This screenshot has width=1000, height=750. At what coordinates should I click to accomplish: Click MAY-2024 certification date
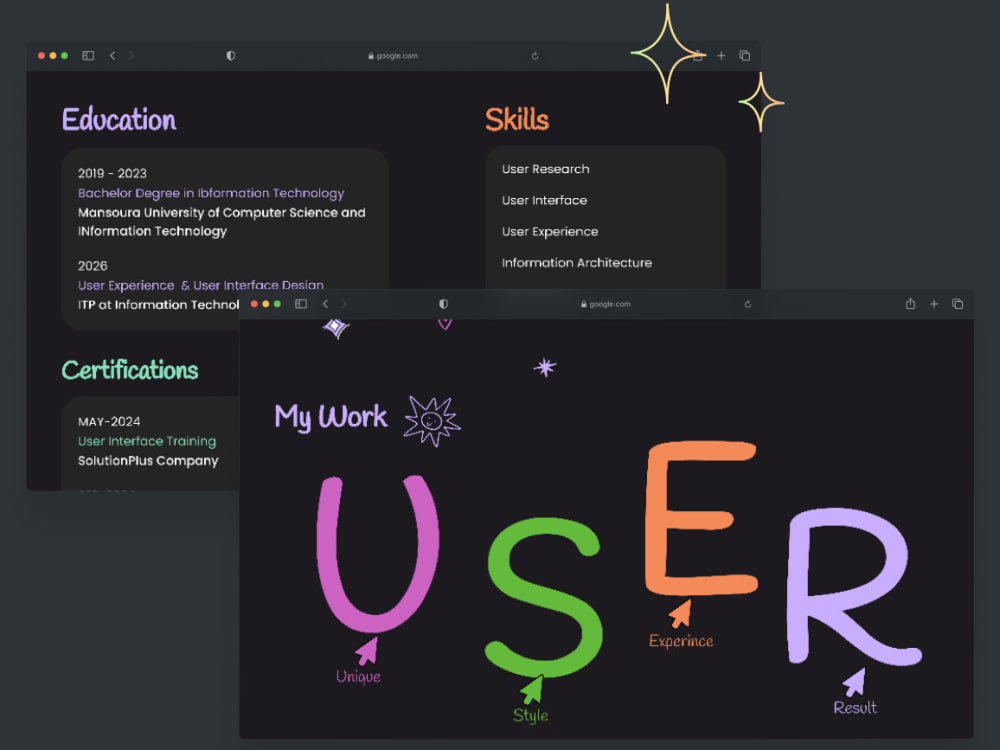[109, 422]
